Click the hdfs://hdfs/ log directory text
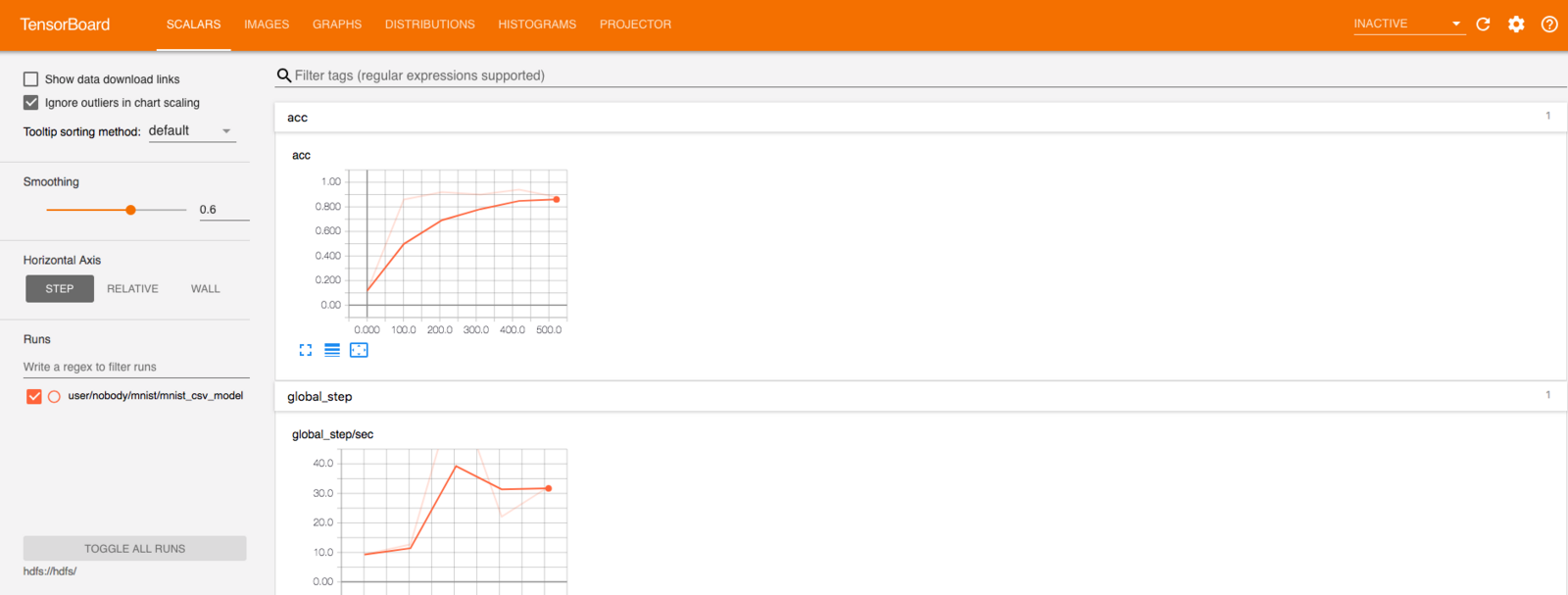This screenshot has width=1568, height=595. click(50, 571)
